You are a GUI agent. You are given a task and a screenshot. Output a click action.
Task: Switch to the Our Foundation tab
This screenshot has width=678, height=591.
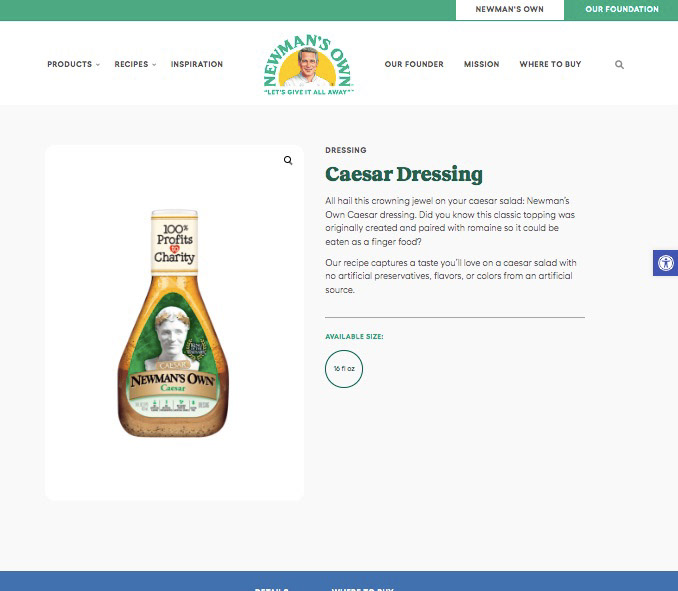pos(622,10)
